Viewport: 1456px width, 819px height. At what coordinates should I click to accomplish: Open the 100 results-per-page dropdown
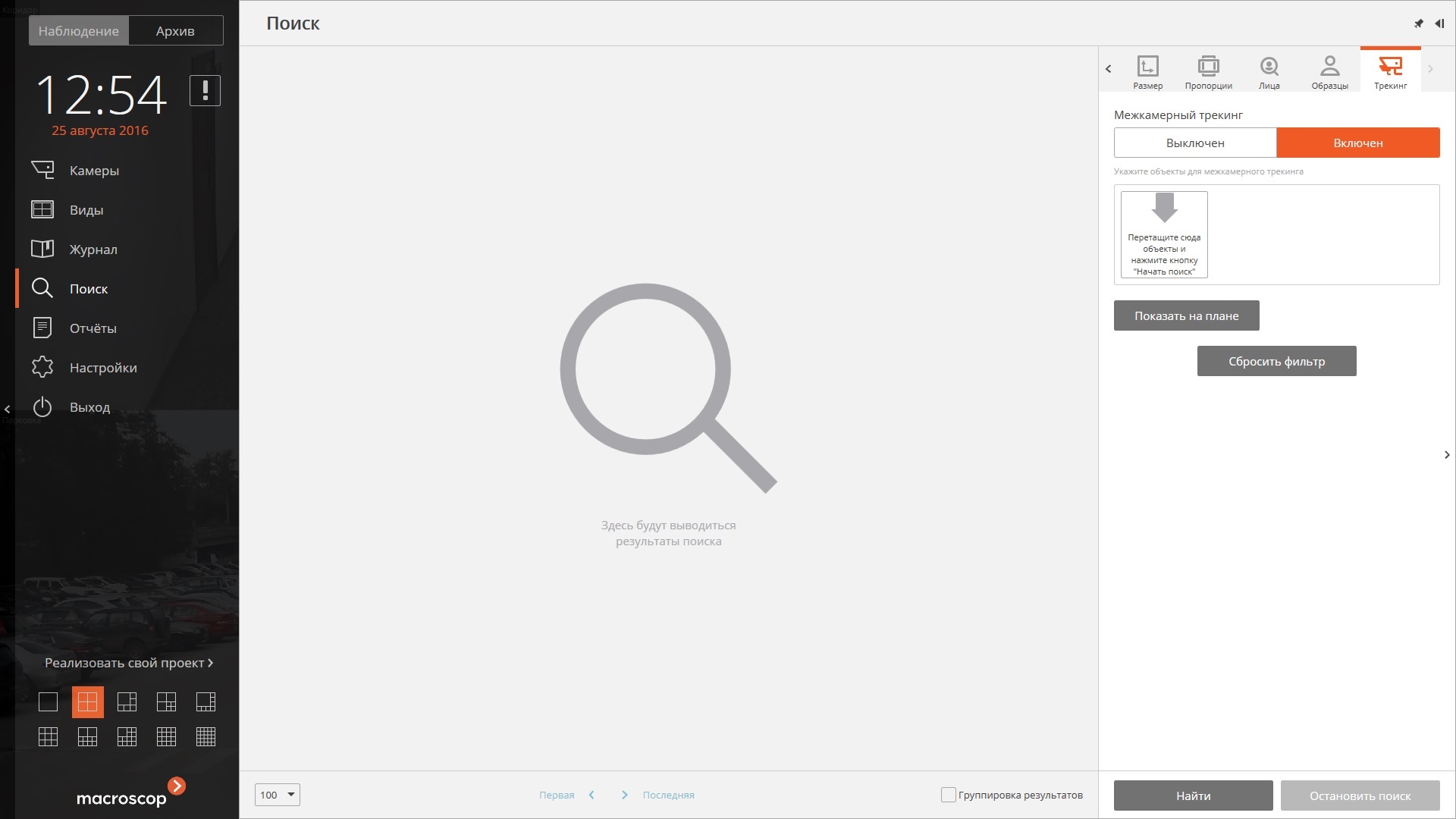point(278,795)
